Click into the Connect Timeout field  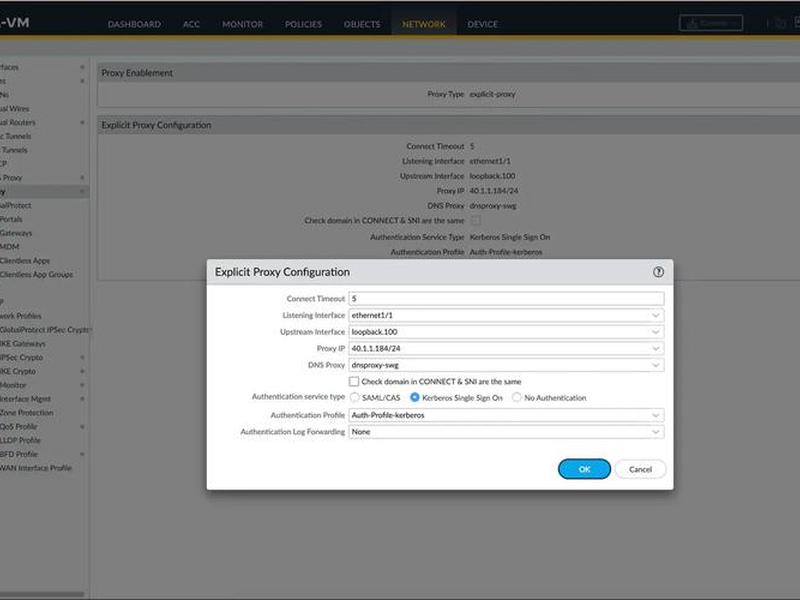(x=506, y=298)
